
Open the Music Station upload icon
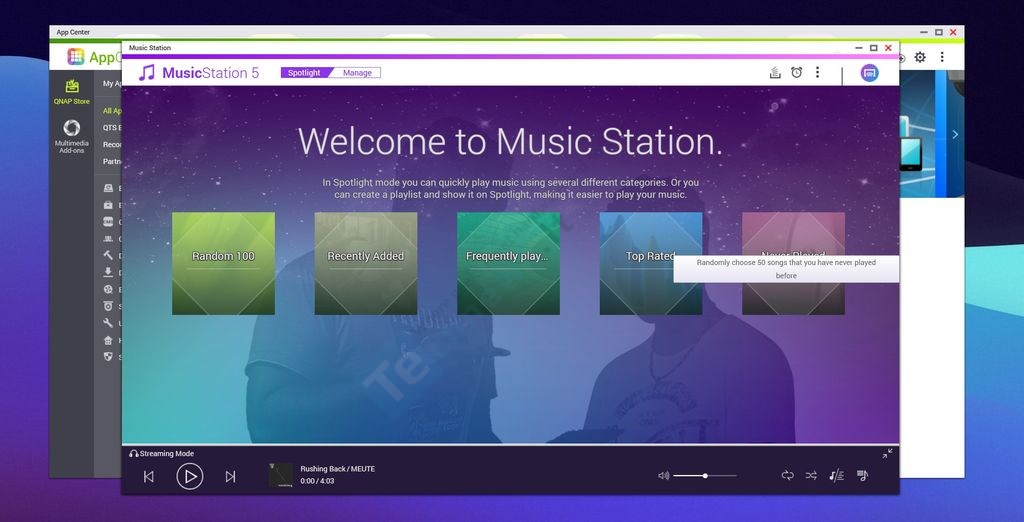coord(775,73)
